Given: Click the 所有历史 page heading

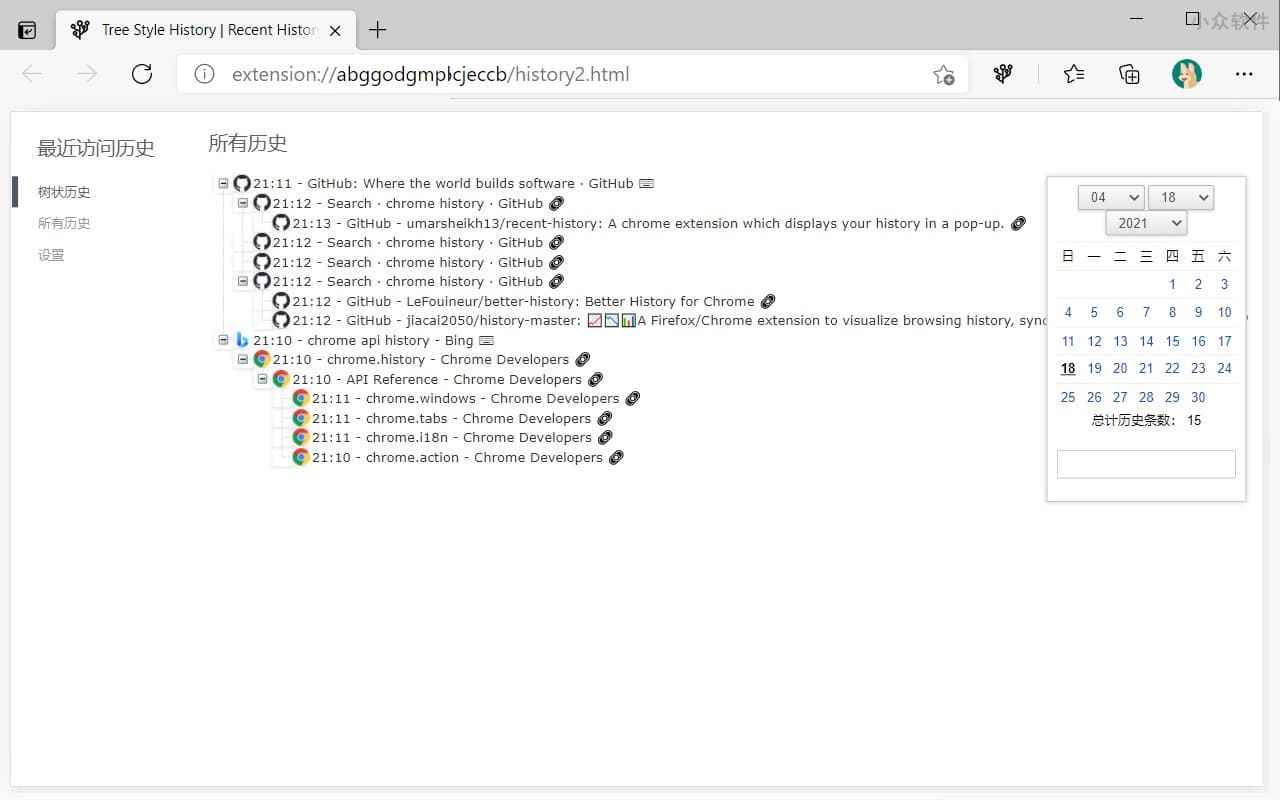Looking at the screenshot, I should tap(248, 143).
